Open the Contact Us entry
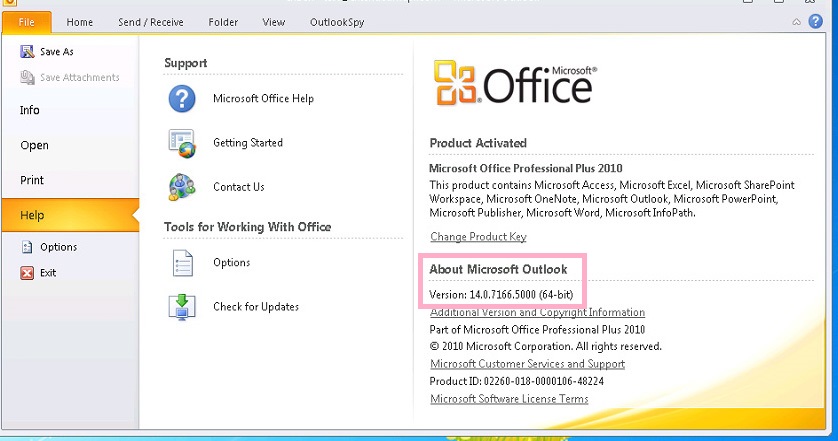The image size is (838, 441). [239, 187]
